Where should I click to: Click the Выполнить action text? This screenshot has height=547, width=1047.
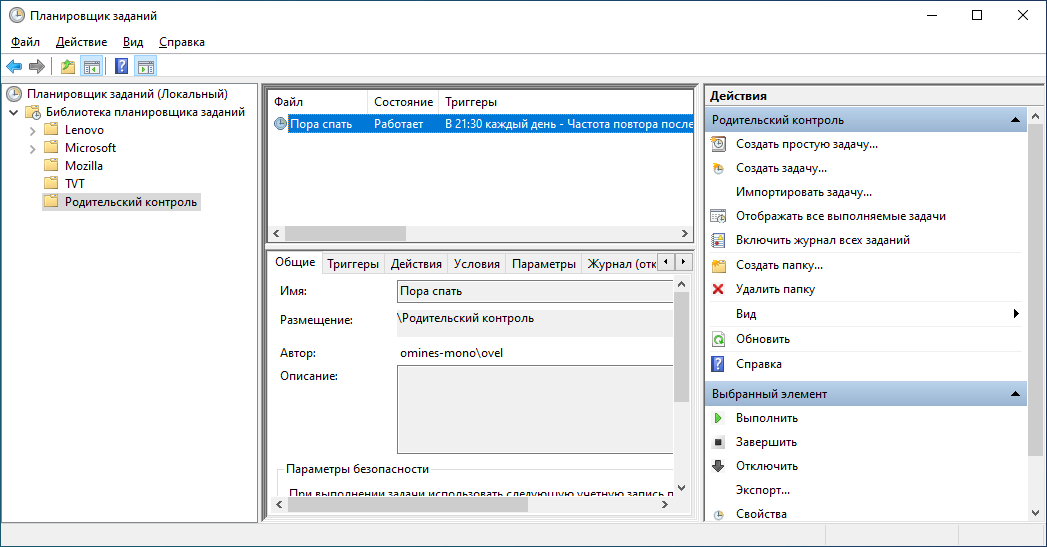767,418
